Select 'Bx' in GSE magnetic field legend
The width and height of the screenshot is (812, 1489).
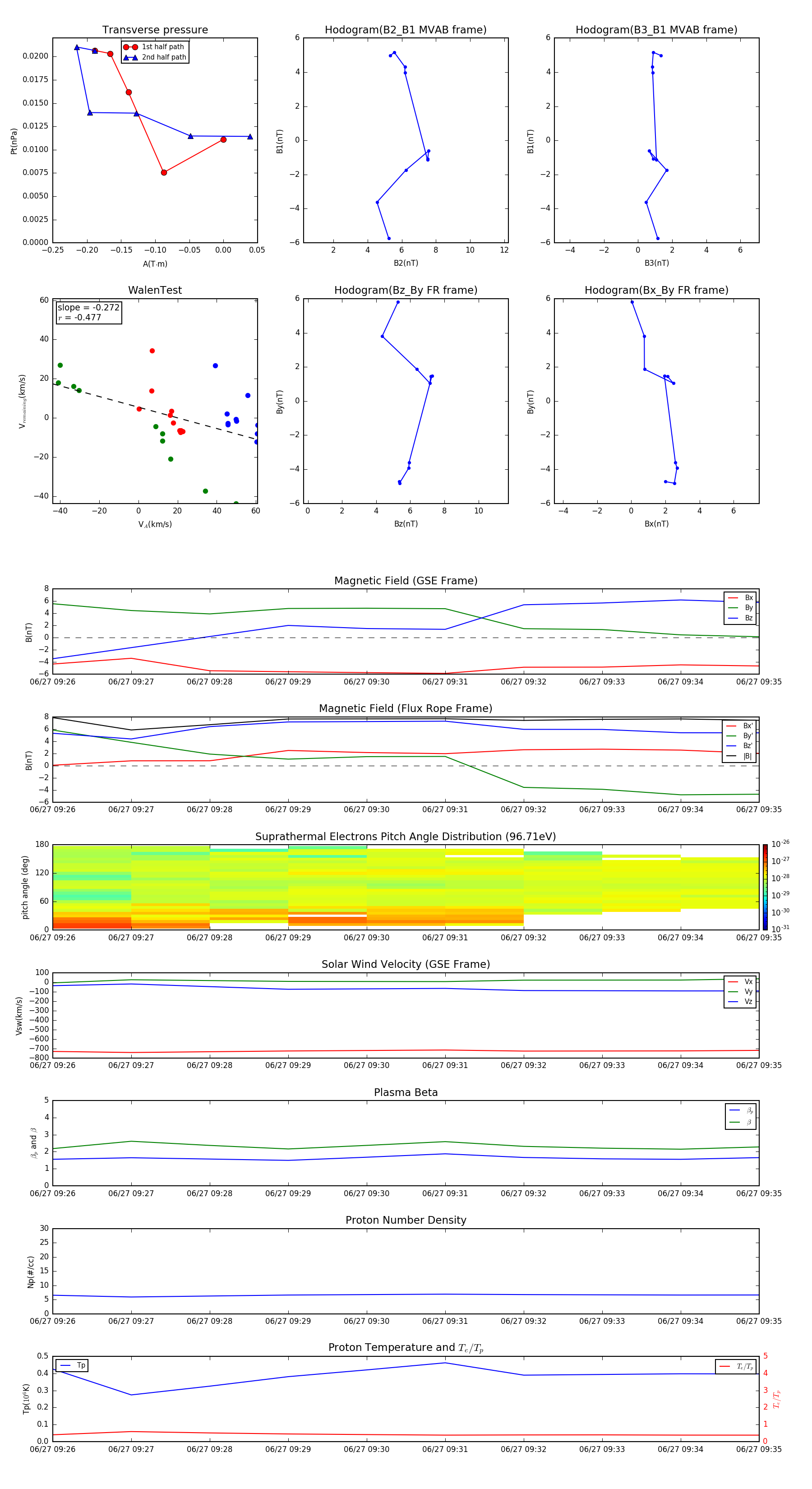tap(740, 598)
